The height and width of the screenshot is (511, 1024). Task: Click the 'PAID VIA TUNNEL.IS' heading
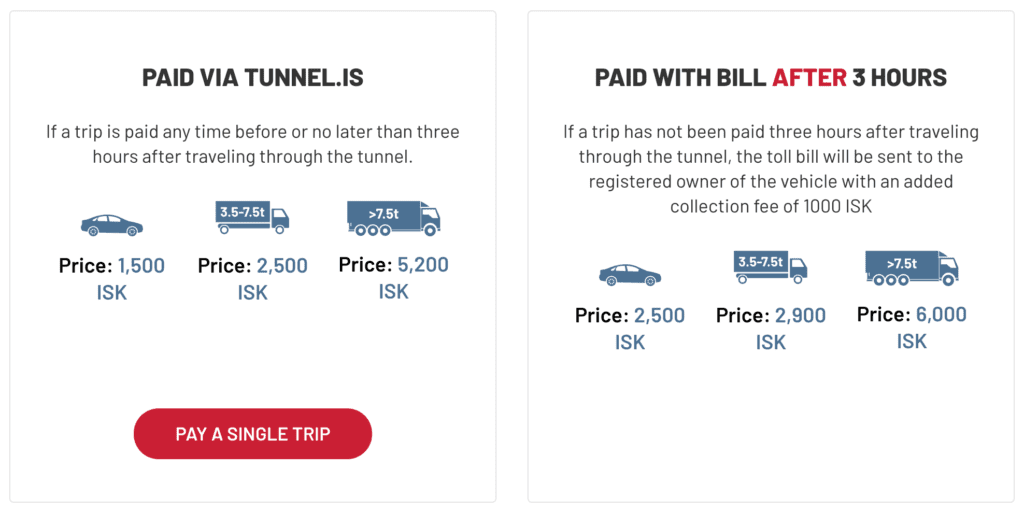click(x=252, y=78)
